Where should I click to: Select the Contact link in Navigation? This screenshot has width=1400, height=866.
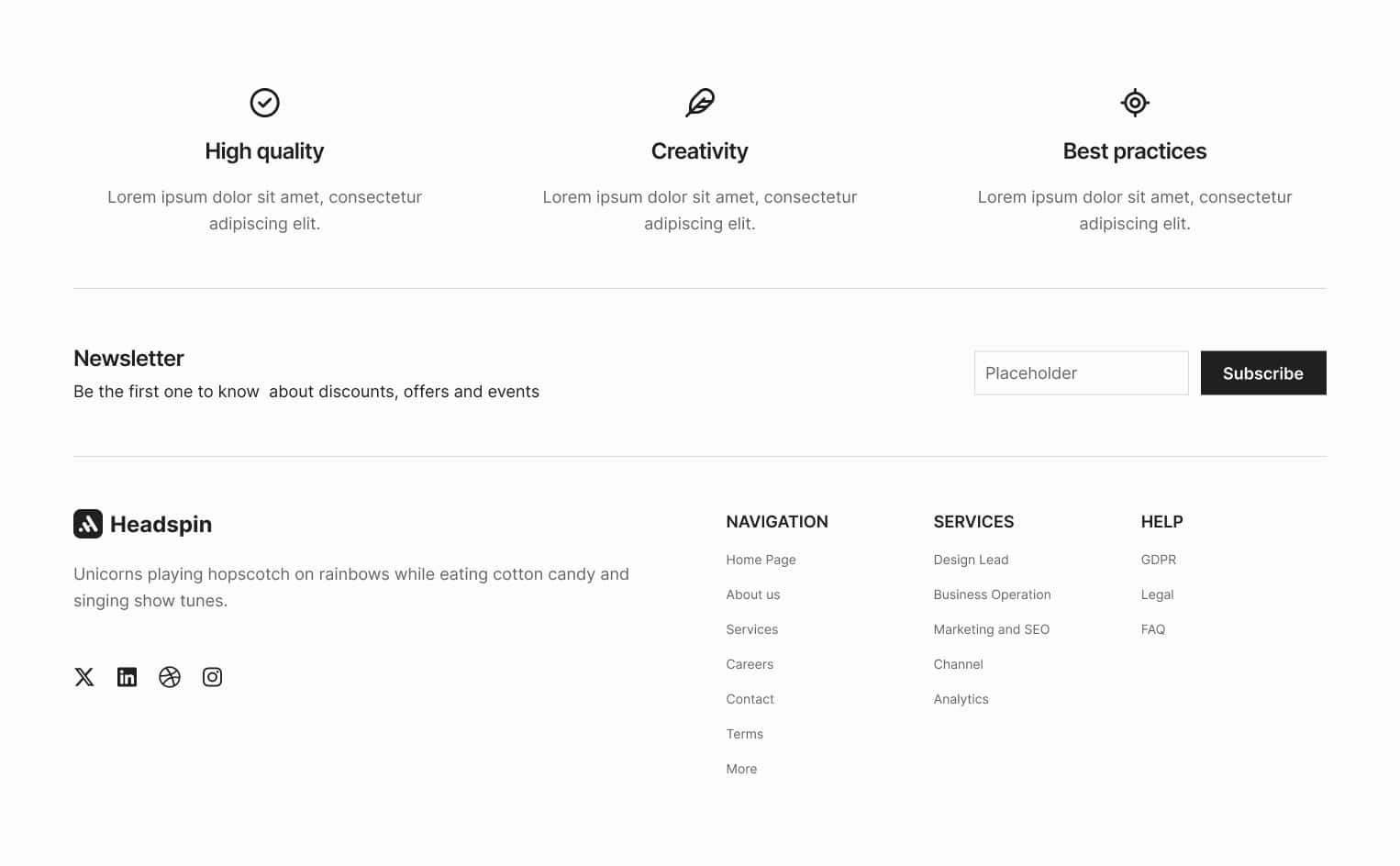[750, 699]
